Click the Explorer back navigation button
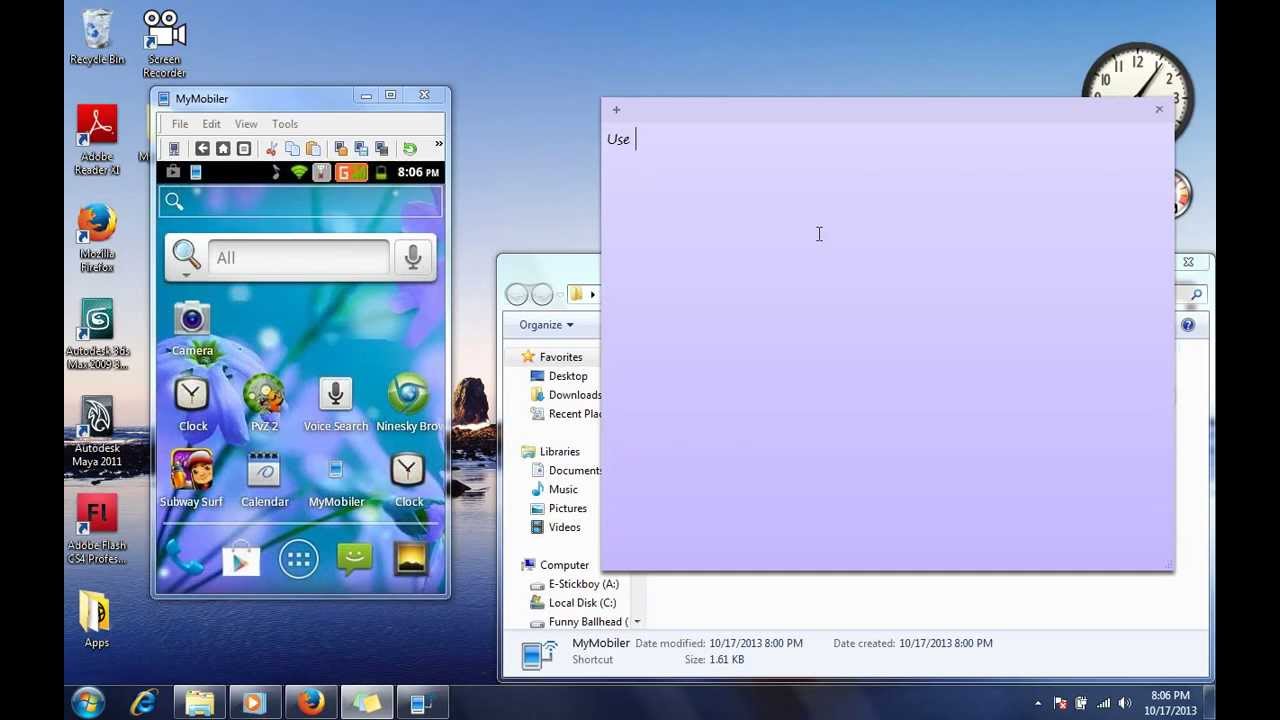This screenshot has height=720, width=1280. (517, 294)
